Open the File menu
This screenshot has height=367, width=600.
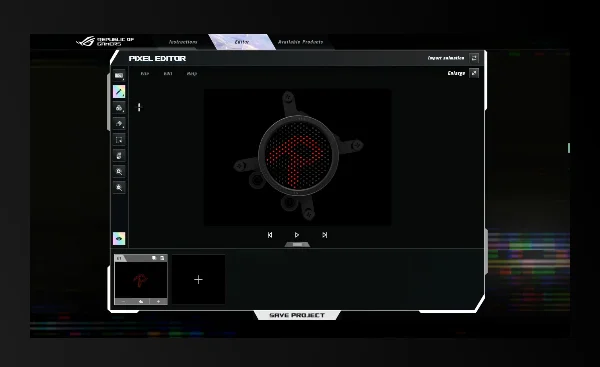point(145,73)
